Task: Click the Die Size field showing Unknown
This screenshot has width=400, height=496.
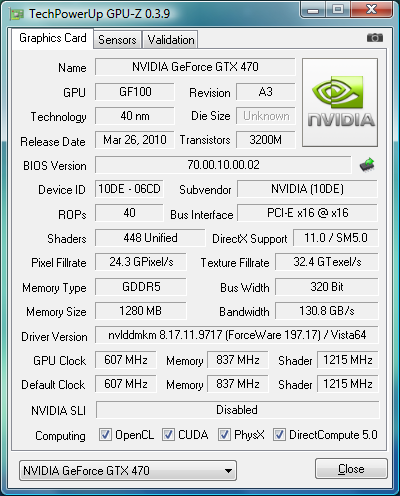Action: coord(266,116)
